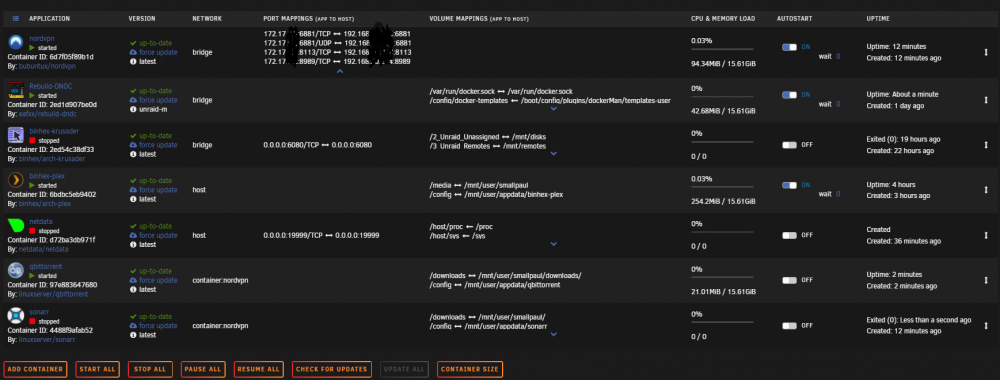Click the info icon beside sonarr latest tag
Viewport: 1000px width, 380px height.
click(x=133, y=335)
